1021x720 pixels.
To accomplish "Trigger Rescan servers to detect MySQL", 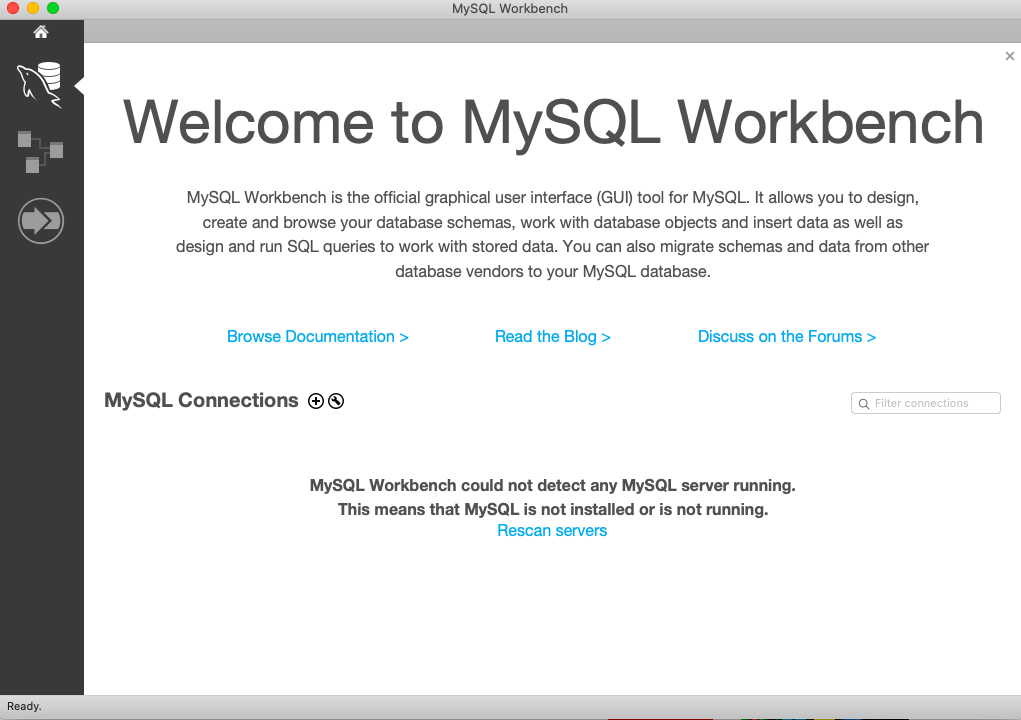I will [x=552, y=530].
